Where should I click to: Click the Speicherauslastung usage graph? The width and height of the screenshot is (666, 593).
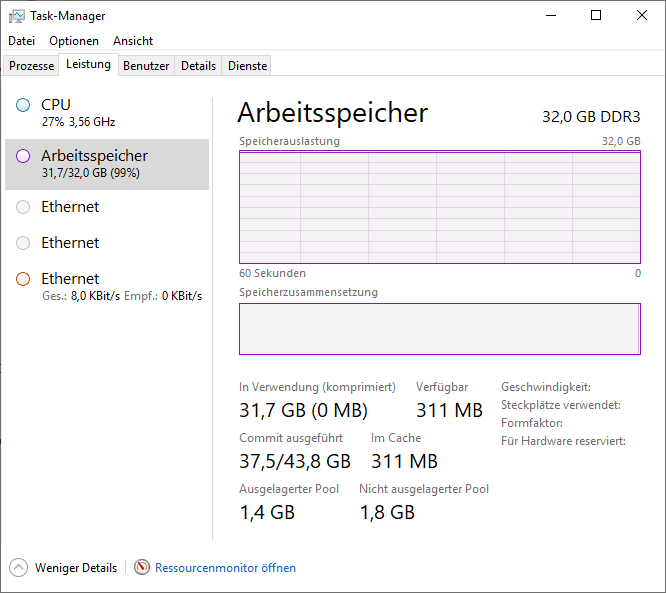click(440, 207)
